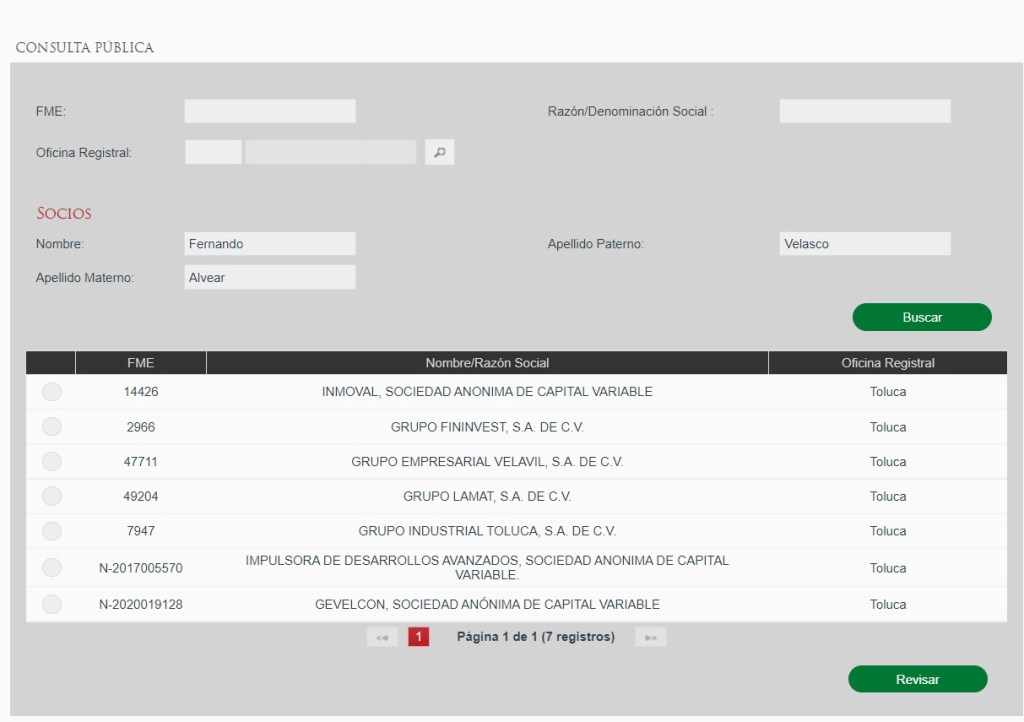This screenshot has width=1024, height=722.
Task: Click the Nombre/Razón Social column header
Action: click(x=487, y=363)
